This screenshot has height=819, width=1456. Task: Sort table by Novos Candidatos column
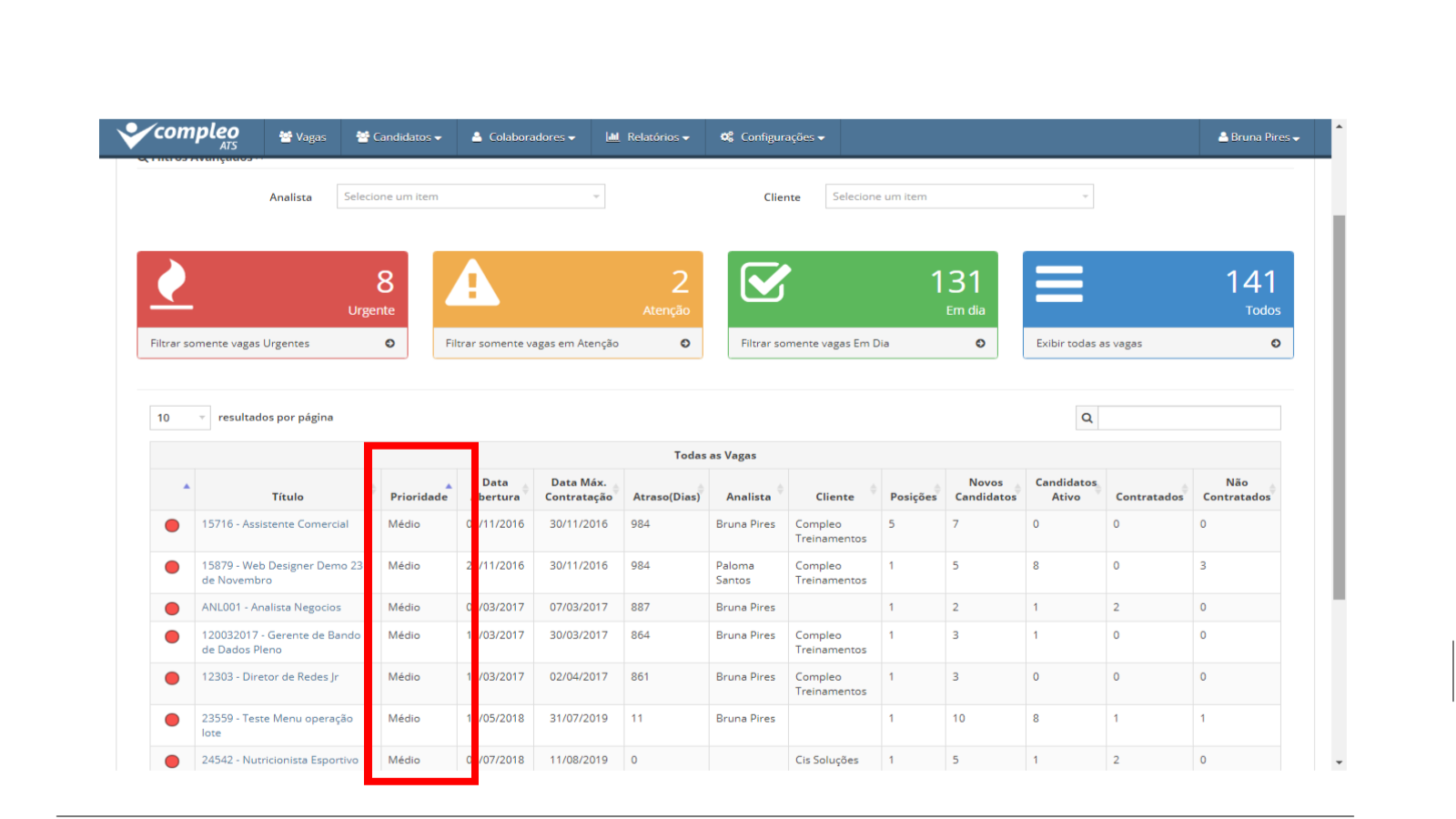[986, 490]
